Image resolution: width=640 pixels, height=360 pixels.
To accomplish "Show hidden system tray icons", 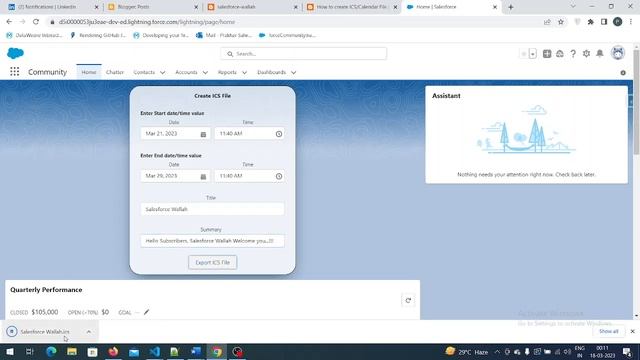I will 497,352.
